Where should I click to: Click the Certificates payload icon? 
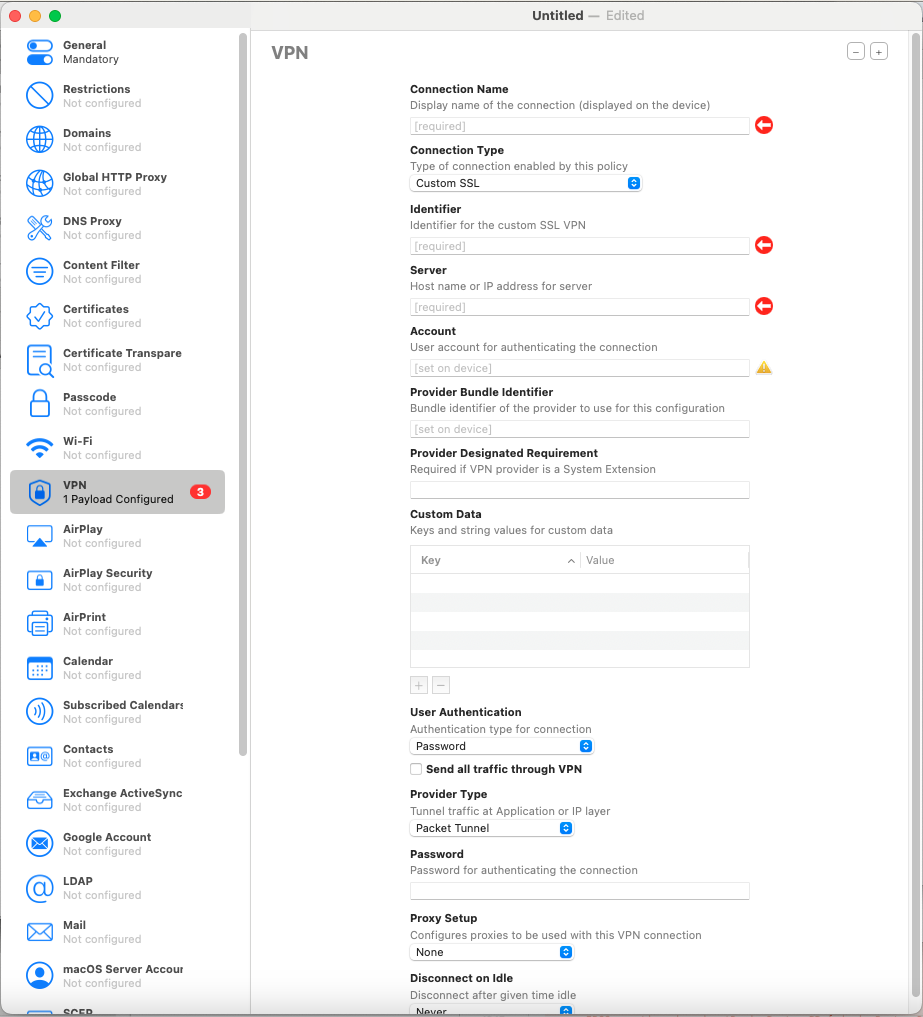pos(41,315)
